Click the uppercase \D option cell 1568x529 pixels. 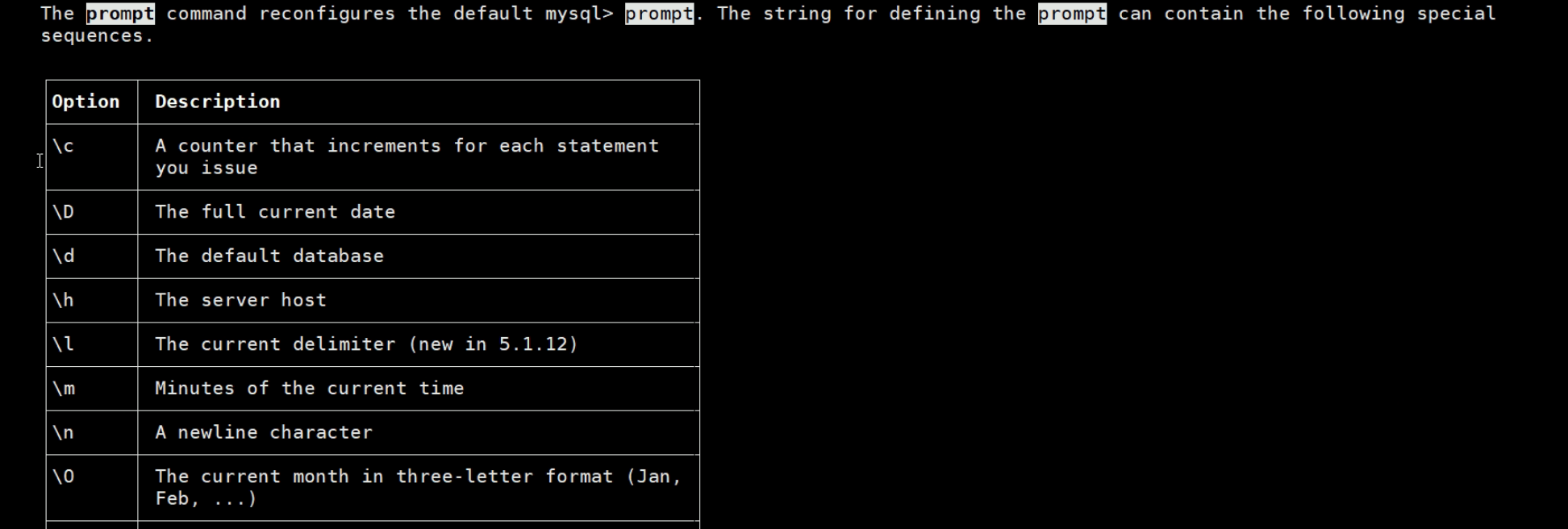click(63, 212)
